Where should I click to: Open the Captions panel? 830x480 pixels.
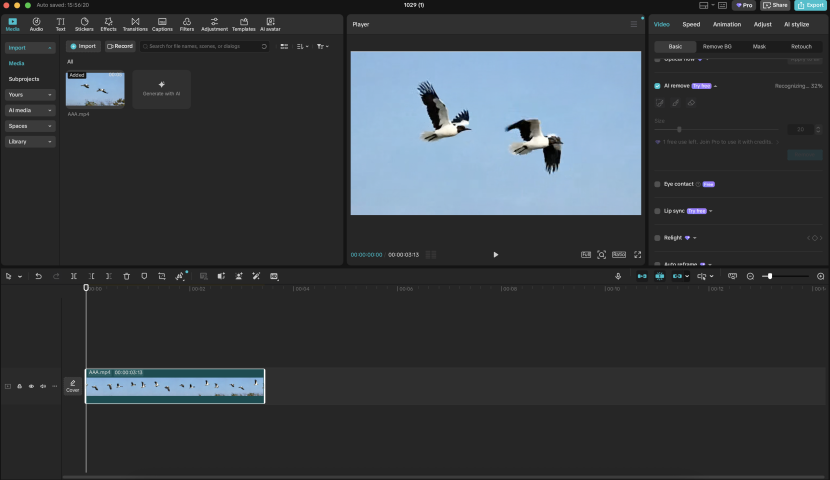pyautogui.click(x=162, y=24)
